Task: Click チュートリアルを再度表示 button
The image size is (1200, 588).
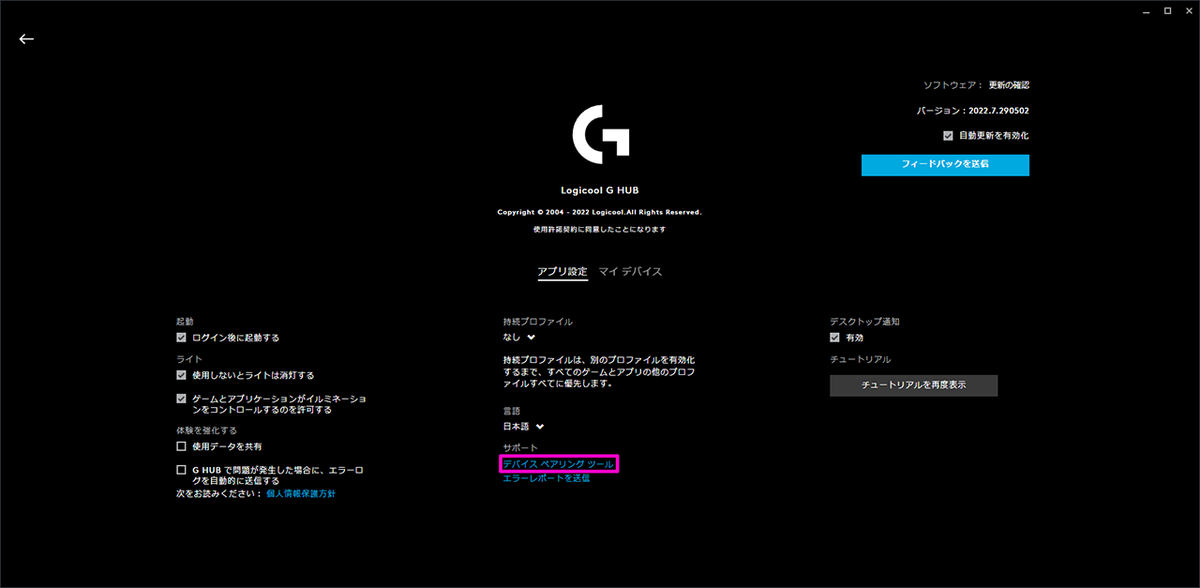Action: 913,385
